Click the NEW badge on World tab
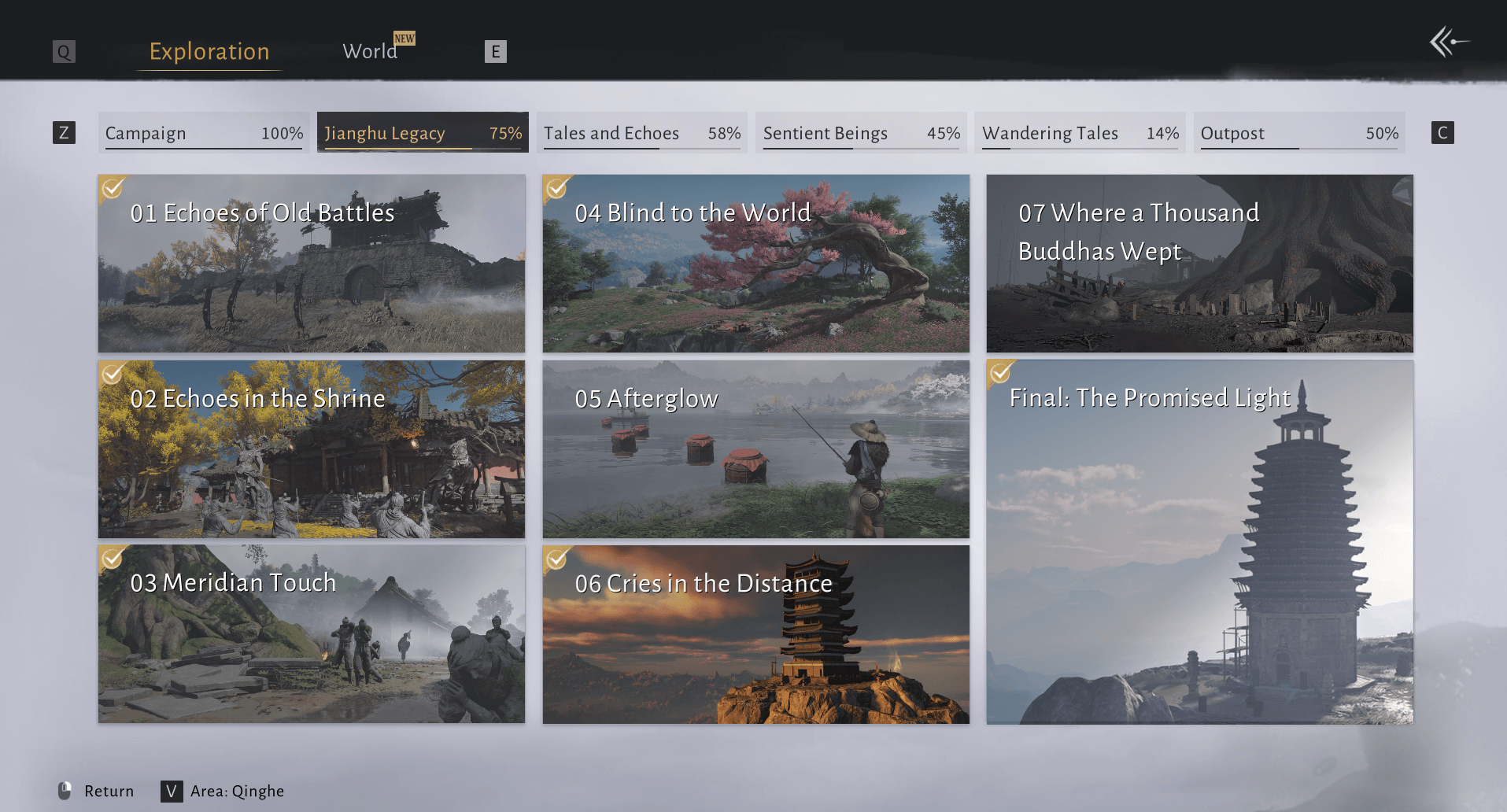Image resolution: width=1507 pixels, height=812 pixels. tap(404, 39)
